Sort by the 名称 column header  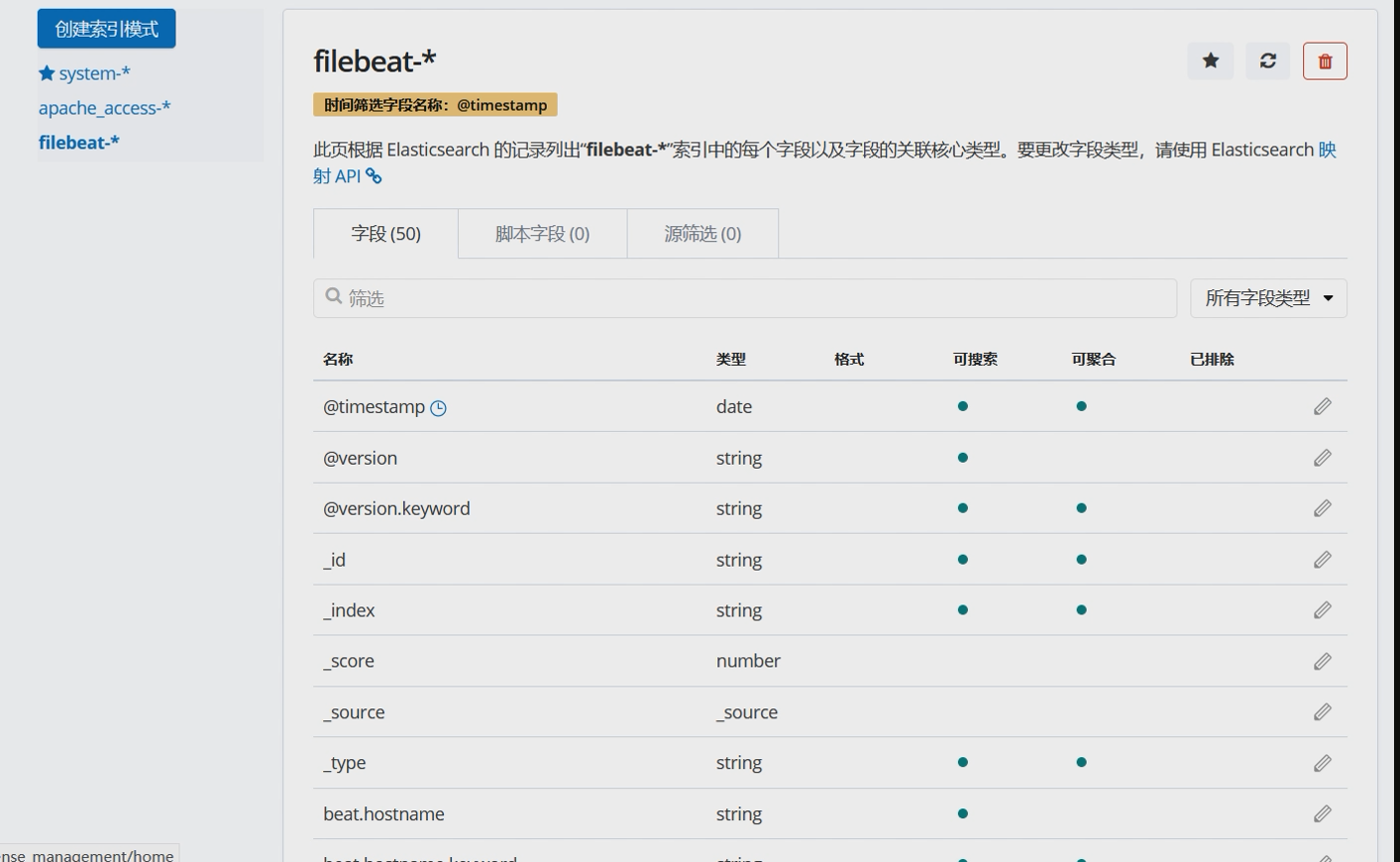click(338, 360)
